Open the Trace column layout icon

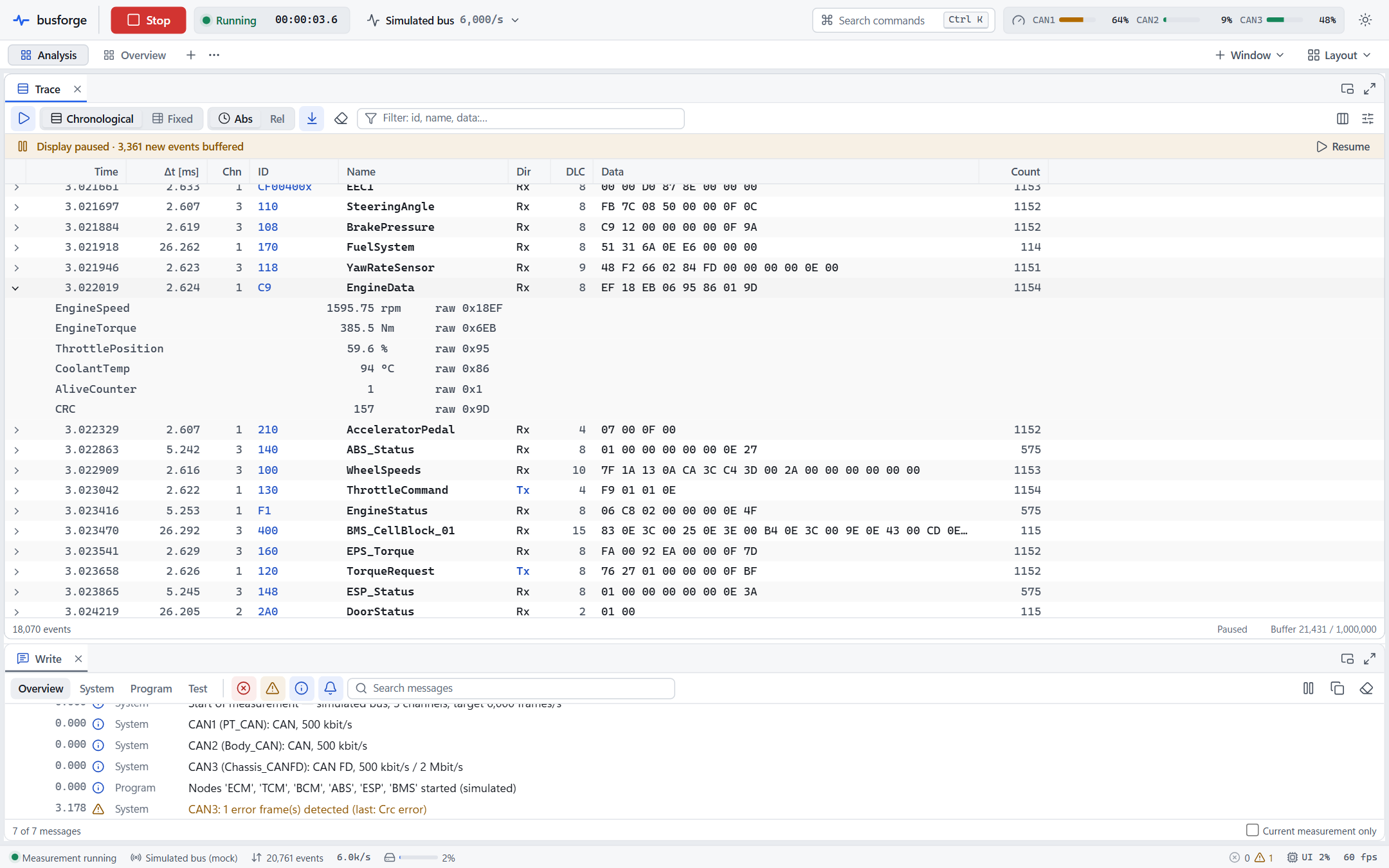(x=1343, y=118)
